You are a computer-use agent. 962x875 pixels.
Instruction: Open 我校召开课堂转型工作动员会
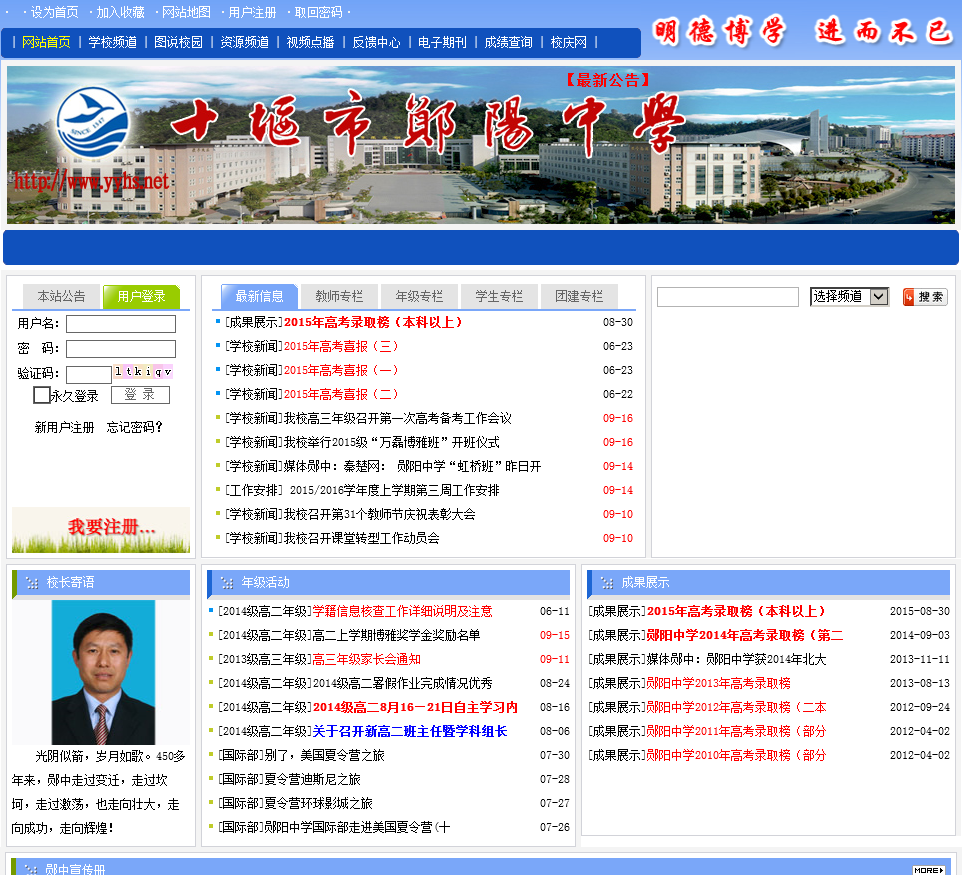[361, 539]
